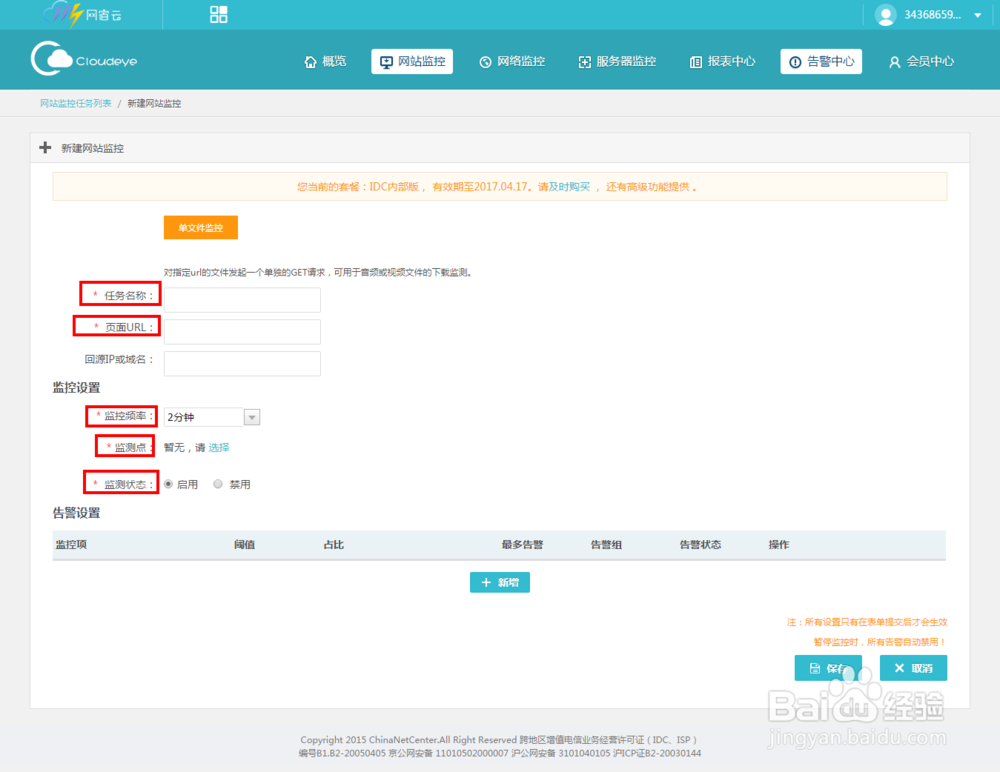Viewport: 1000px width, 772px height.
Task: Click the grid apps icon in top bar
Action: (x=218, y=14)
